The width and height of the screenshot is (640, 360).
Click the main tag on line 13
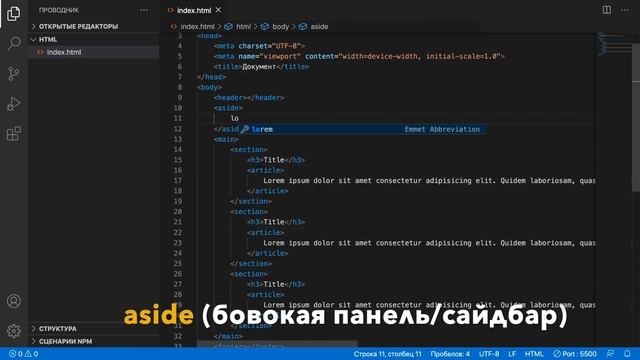coord(226,139)
